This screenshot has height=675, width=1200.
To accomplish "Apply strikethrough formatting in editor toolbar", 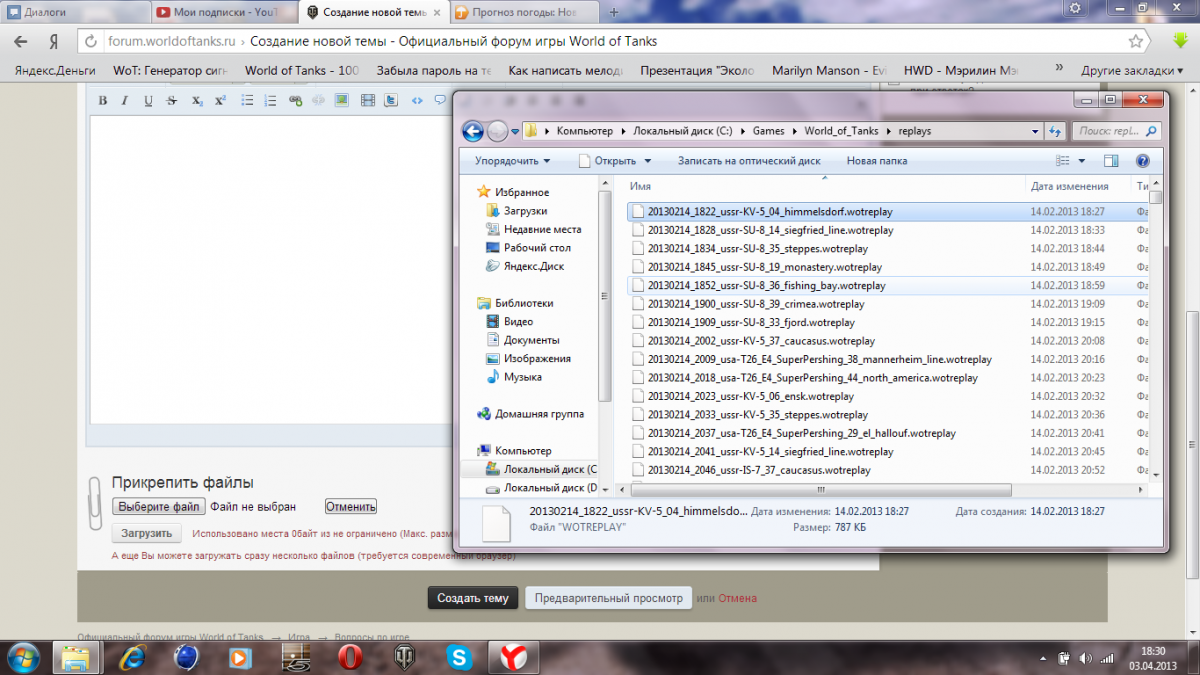I will pyautogui.click(x=172, y=101).
